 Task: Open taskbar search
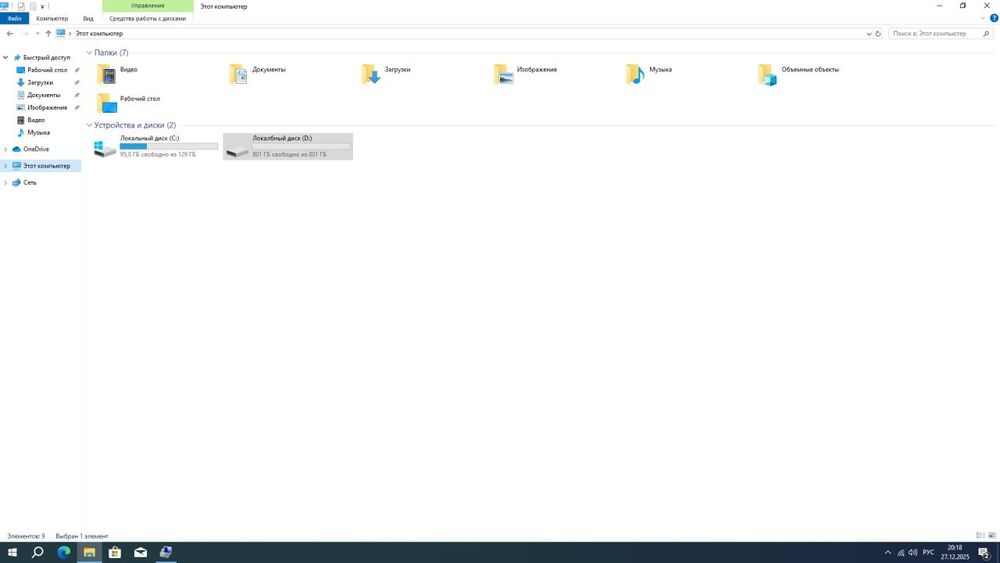[38, 552]
